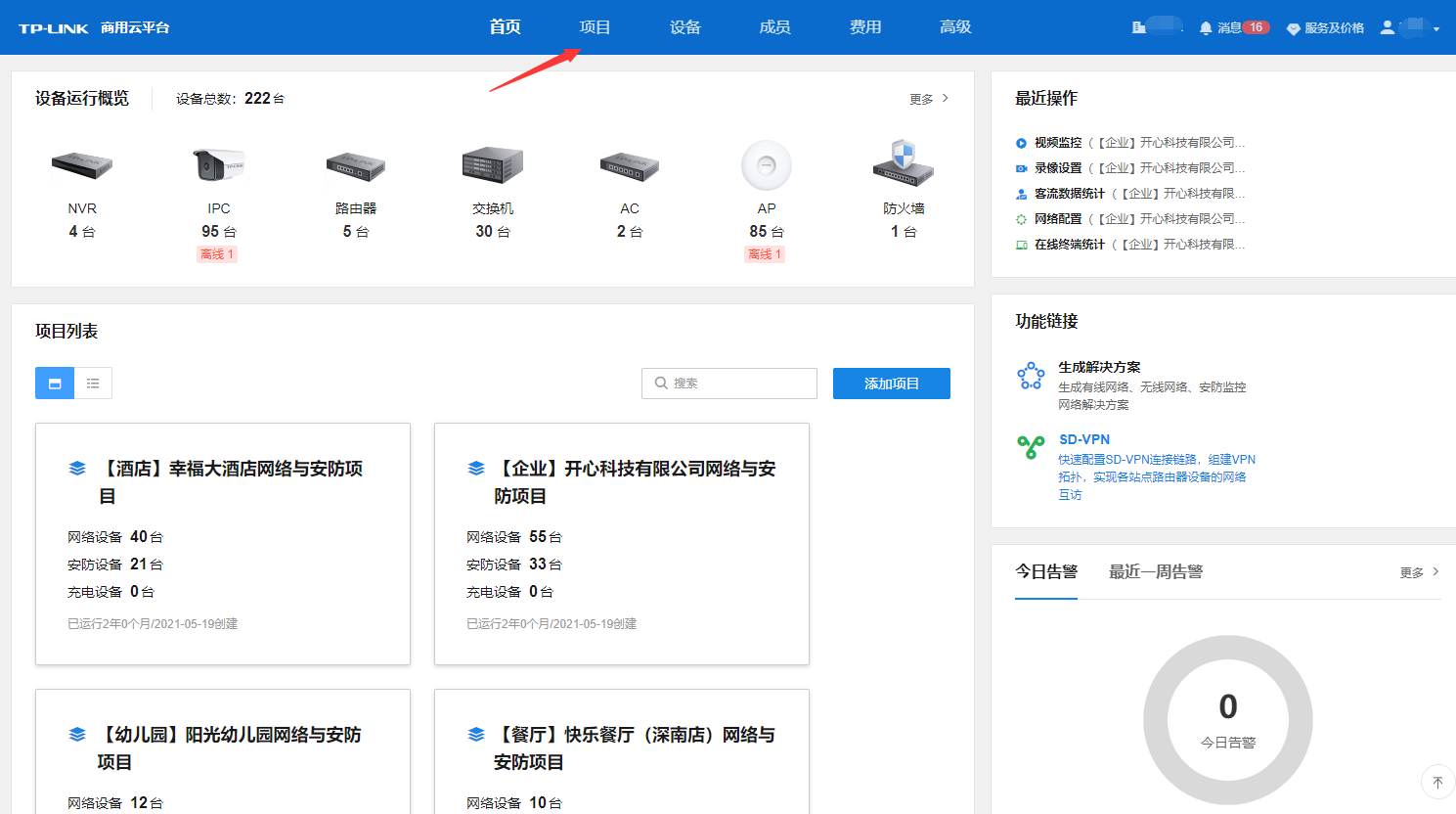Open the 互访 link under SD-VPN

[x=1069, y=494]
